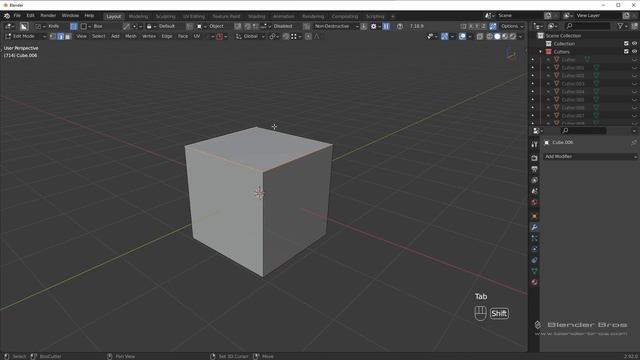Click the BoxCutter settings gear icon
This screenshot has width=640, height=360.
click(373, 26)
